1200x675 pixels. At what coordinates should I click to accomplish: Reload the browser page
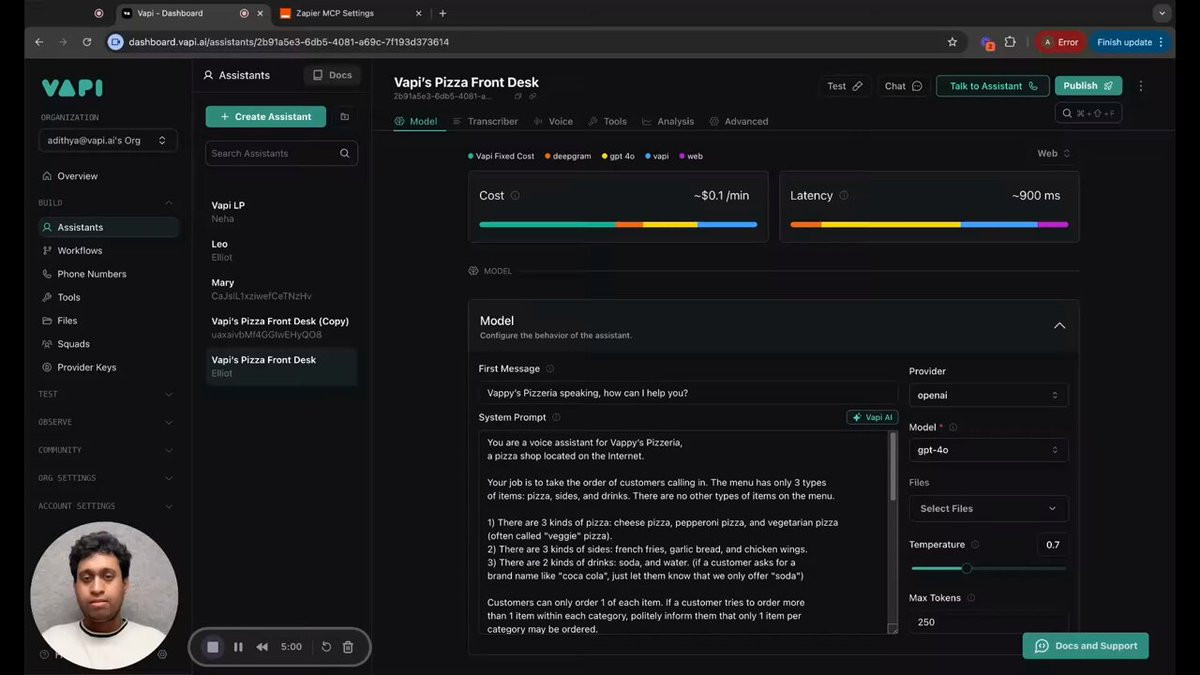point(87,42)
